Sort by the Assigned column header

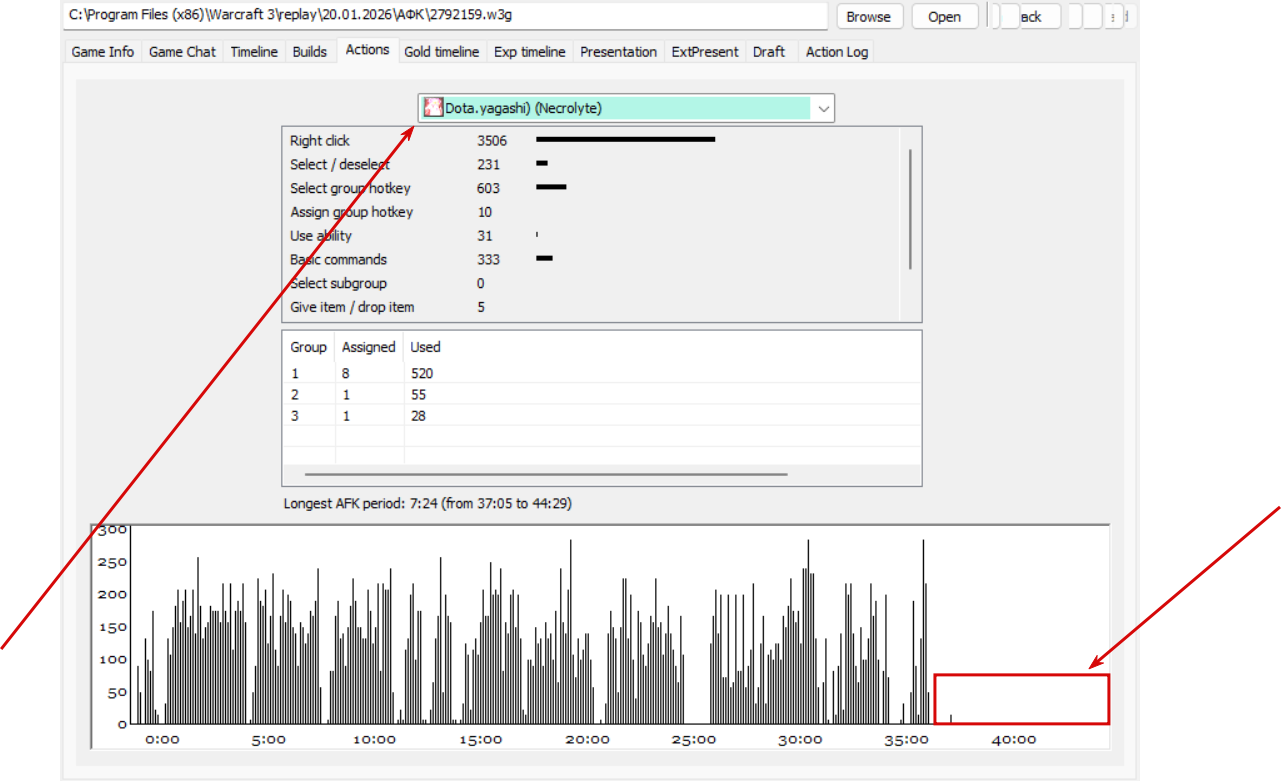pyautogui.click(x=369, y=347)
